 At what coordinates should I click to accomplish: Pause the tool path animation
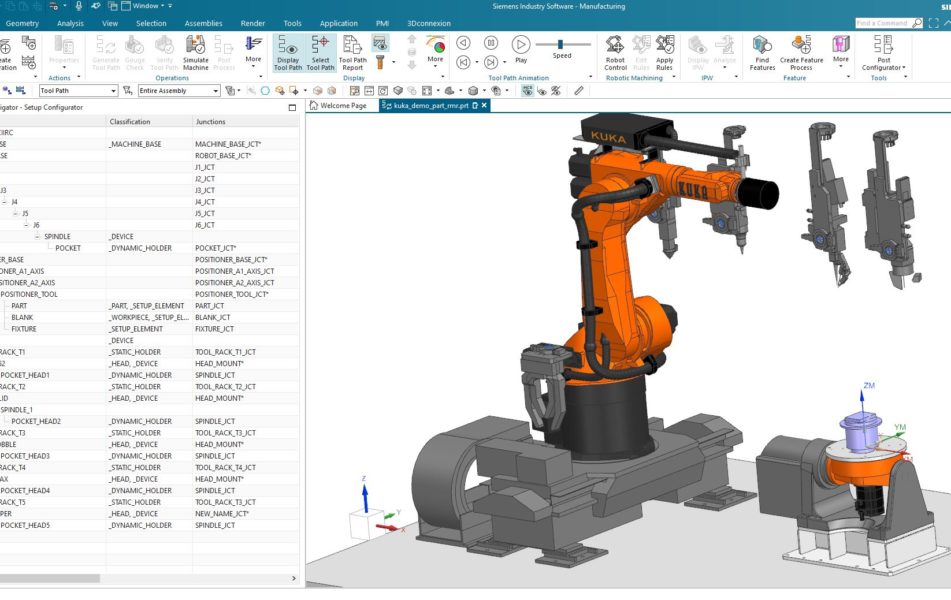491,42
